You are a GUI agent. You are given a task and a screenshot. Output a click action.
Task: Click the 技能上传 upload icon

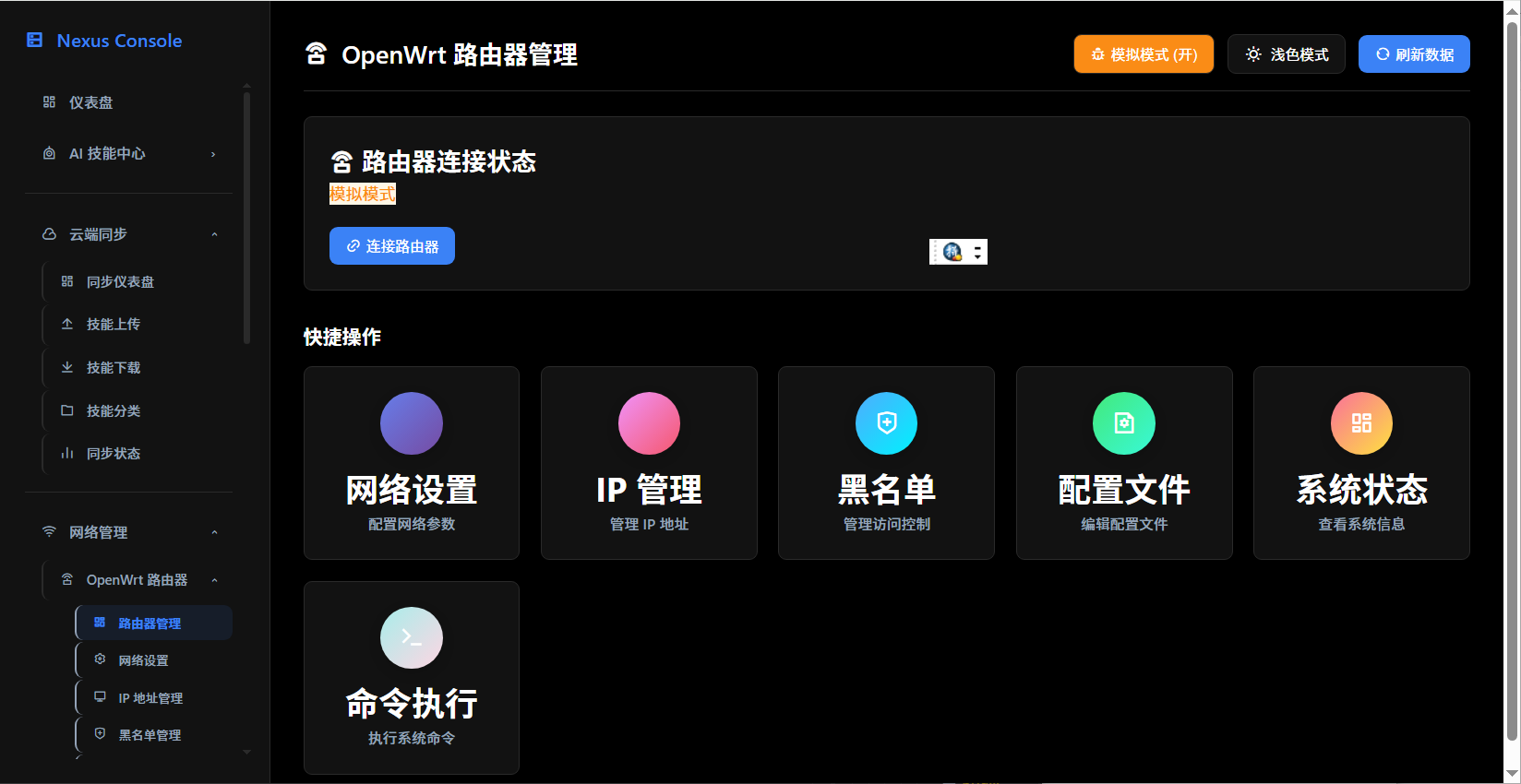coord(67,324)
